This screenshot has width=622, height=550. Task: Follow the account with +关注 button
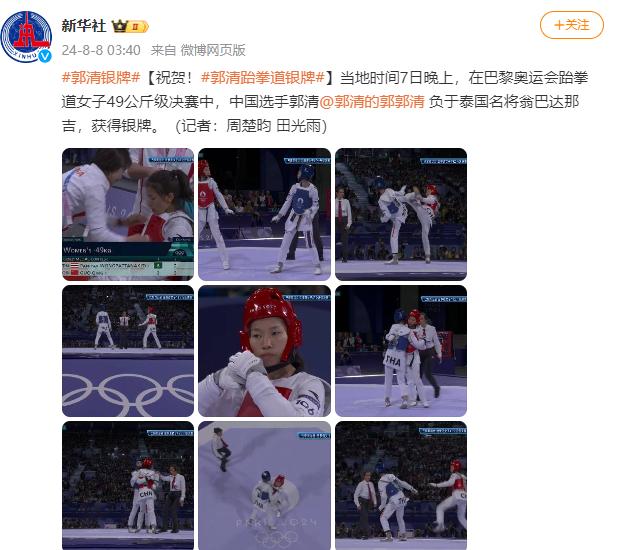click(x=572, y=25)
